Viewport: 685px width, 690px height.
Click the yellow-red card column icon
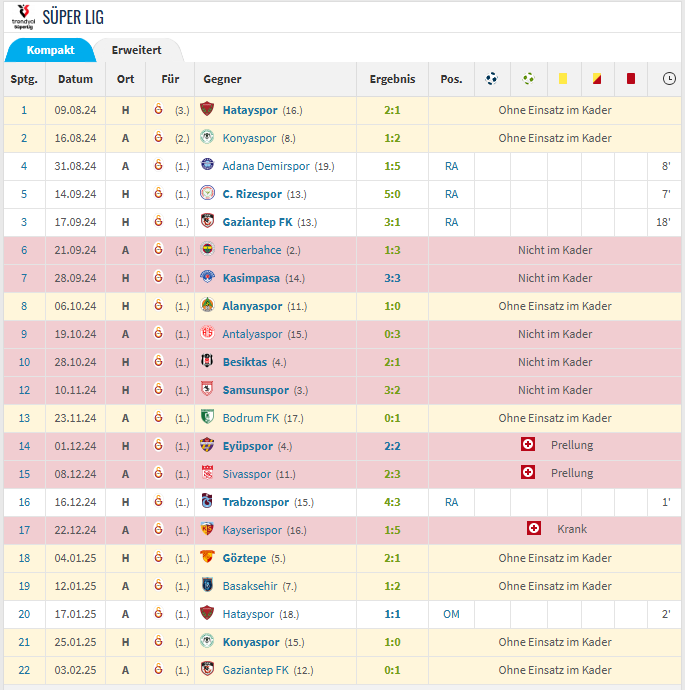pos(597,79)
